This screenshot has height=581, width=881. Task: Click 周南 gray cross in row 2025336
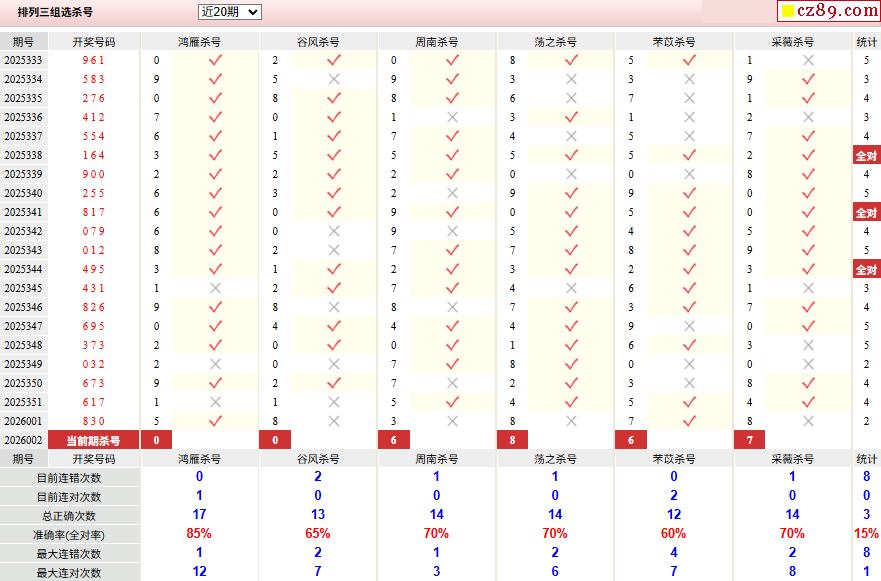click(452, 117)
